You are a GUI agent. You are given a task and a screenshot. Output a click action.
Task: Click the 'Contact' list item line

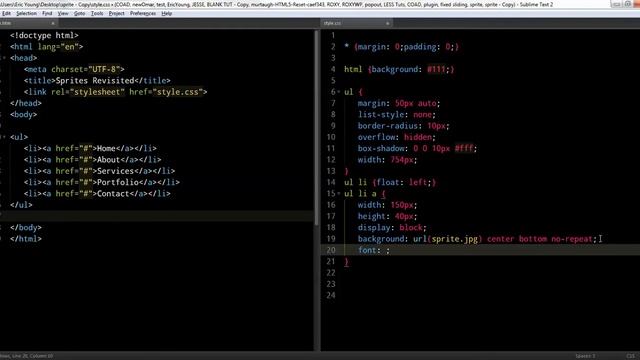click(x=97, y=194)
